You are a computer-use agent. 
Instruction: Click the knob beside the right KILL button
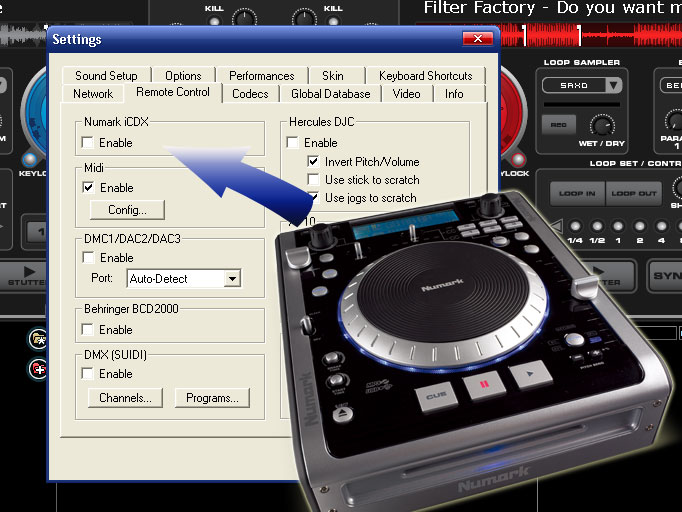[x=304, y=17]
